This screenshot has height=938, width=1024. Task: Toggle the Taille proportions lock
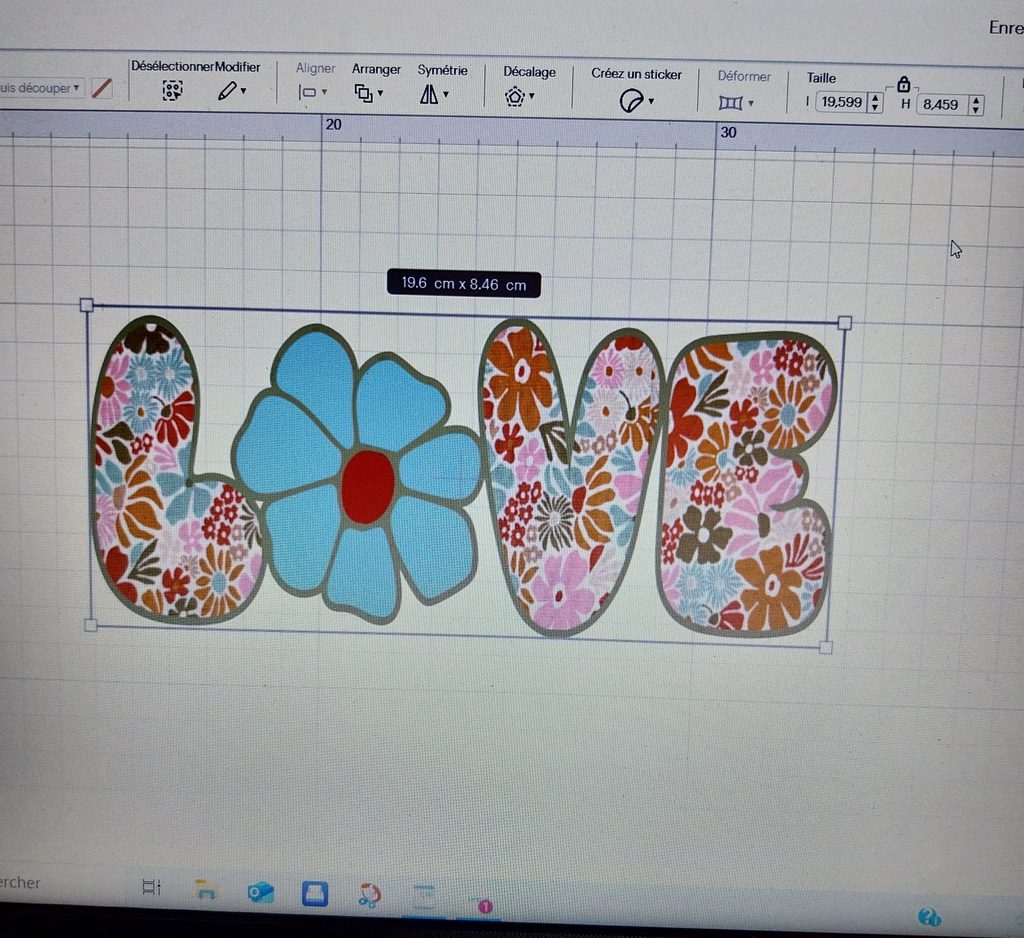[x=904, y=84]
